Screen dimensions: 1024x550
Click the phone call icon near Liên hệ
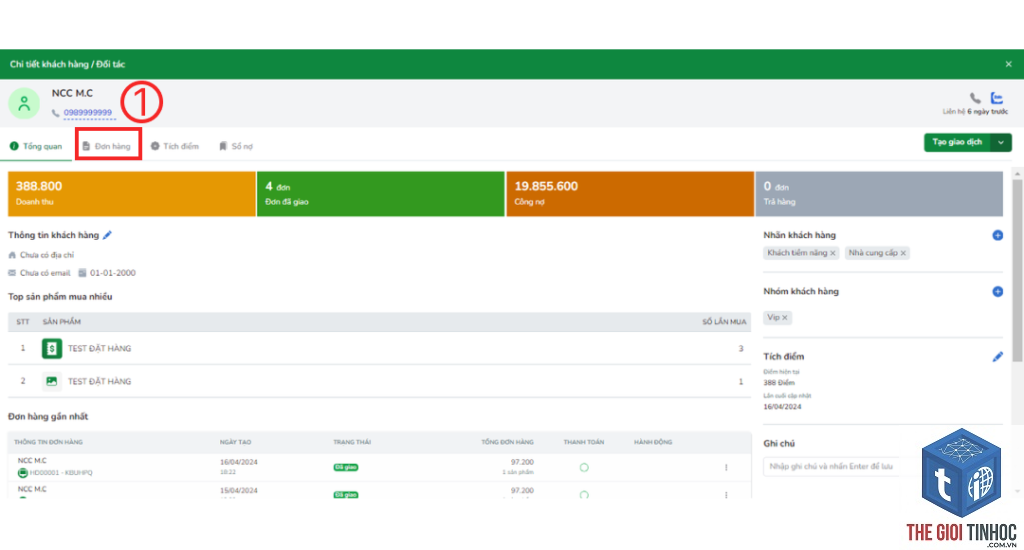click(x=975, y=98)
